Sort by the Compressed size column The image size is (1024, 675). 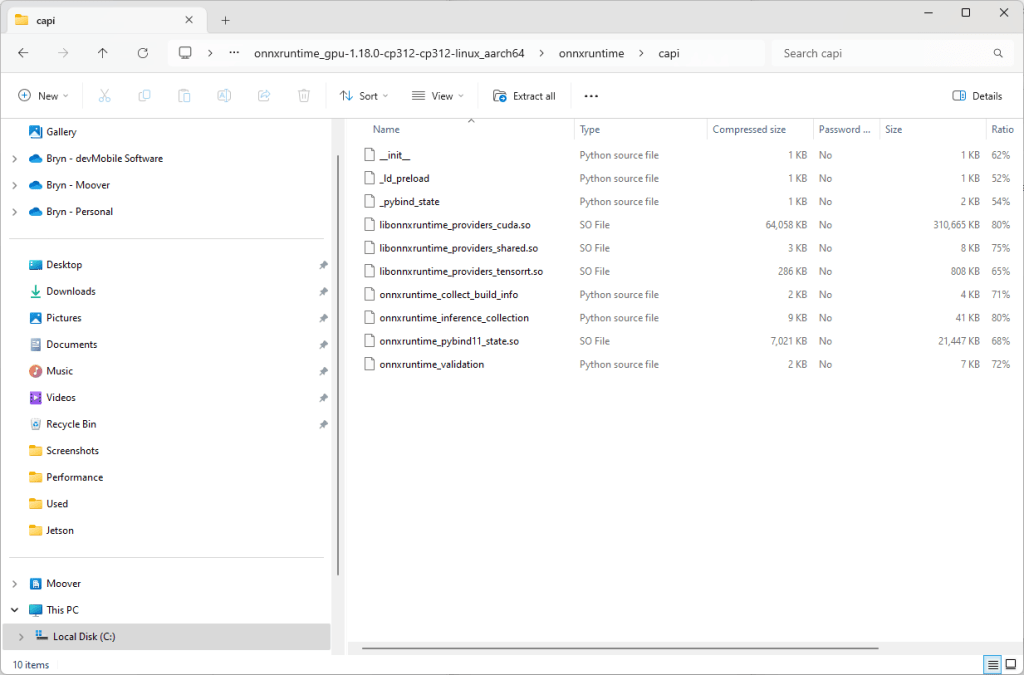click(x=748, y=129)
